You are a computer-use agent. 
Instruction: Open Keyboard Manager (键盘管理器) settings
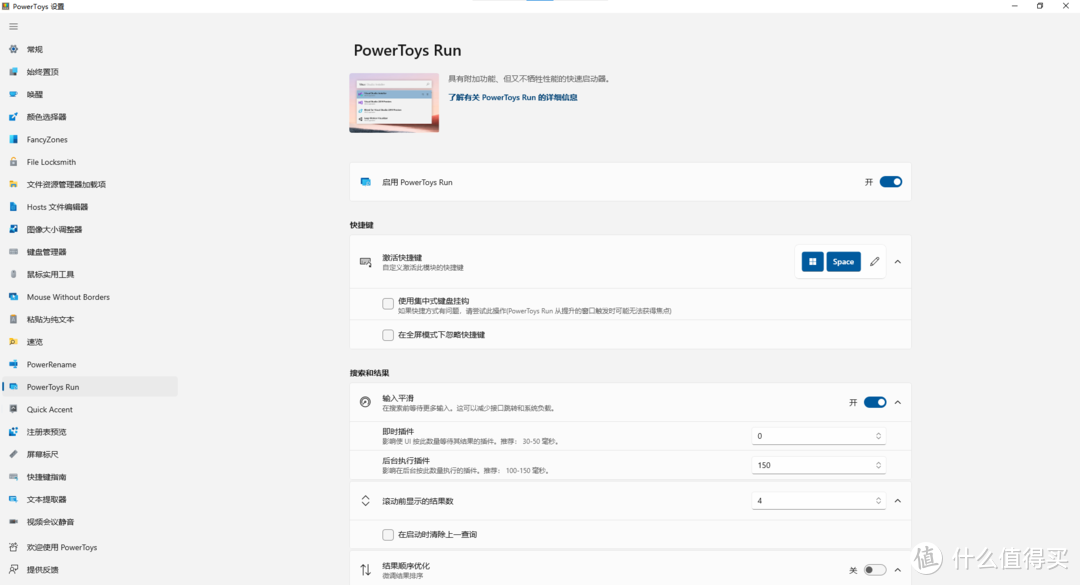(x=52, y=251)
